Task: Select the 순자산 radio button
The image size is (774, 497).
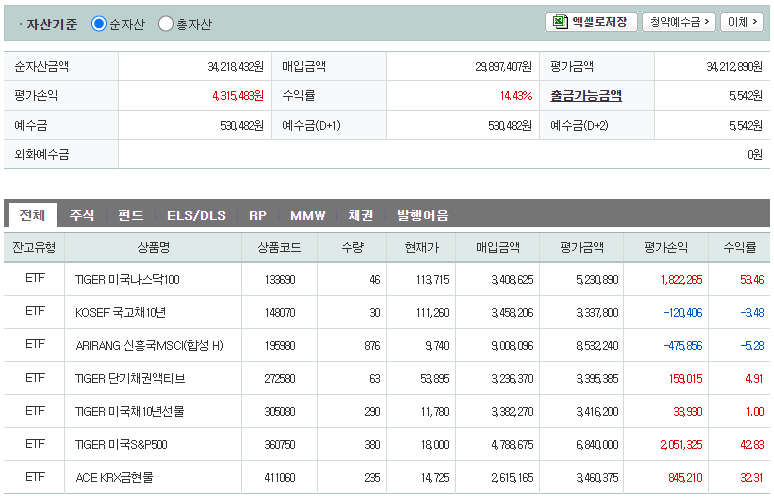Action: point(99,24)
